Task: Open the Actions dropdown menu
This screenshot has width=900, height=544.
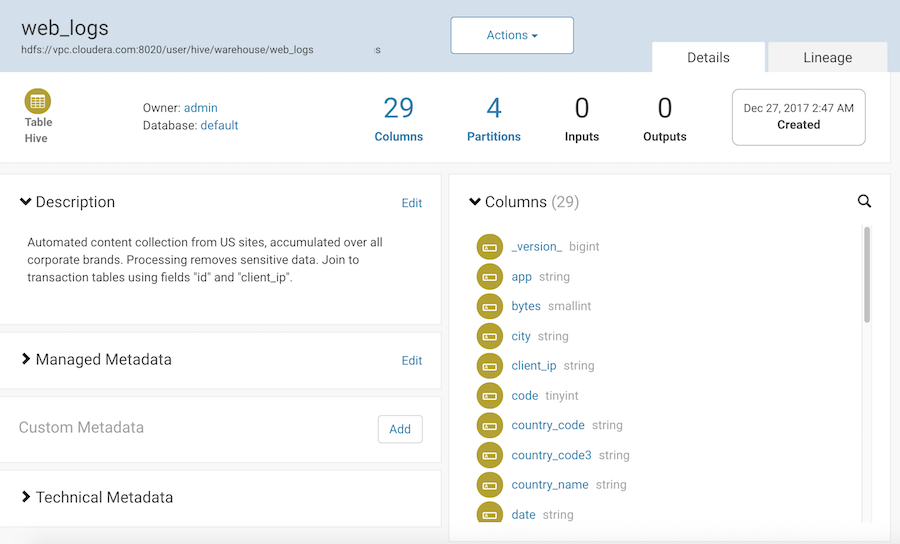Action: click(512, 35)
